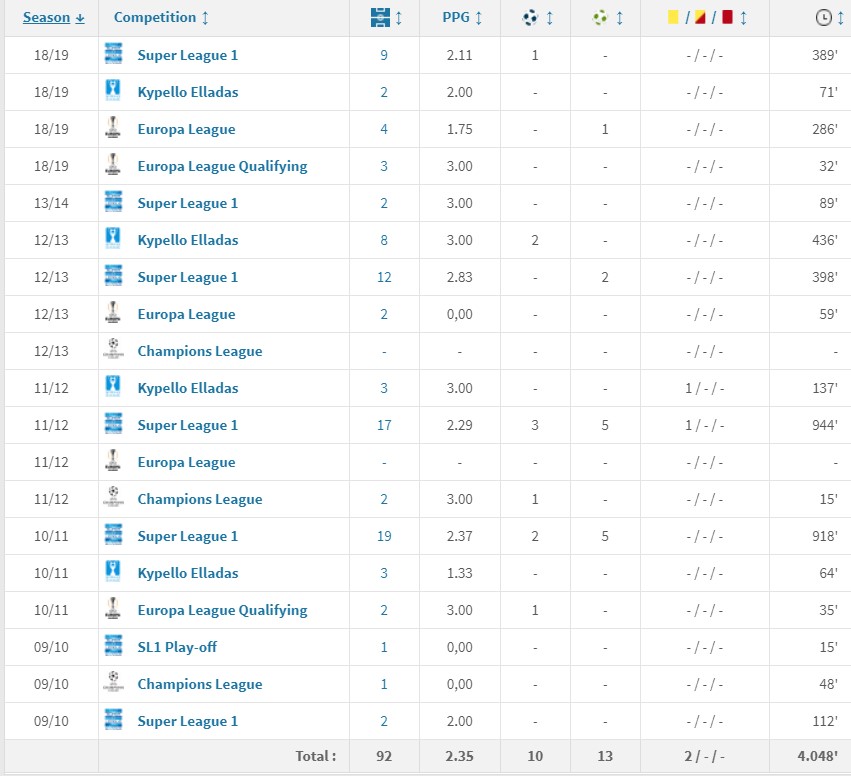The height and width of the screenshot is (776, 851).
Task: Click the Super League 1 logo in the 10/11 row
Action: (x=113, y=535)
